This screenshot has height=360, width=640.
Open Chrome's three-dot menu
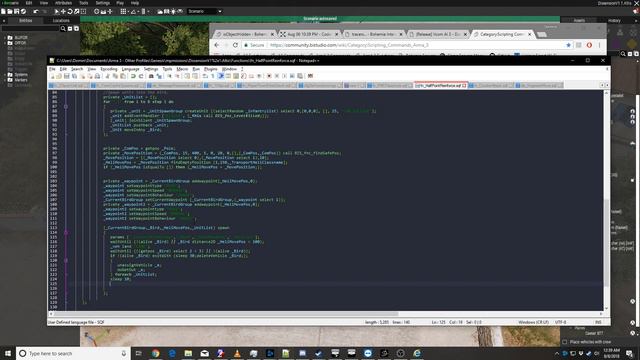pos(599,45)
